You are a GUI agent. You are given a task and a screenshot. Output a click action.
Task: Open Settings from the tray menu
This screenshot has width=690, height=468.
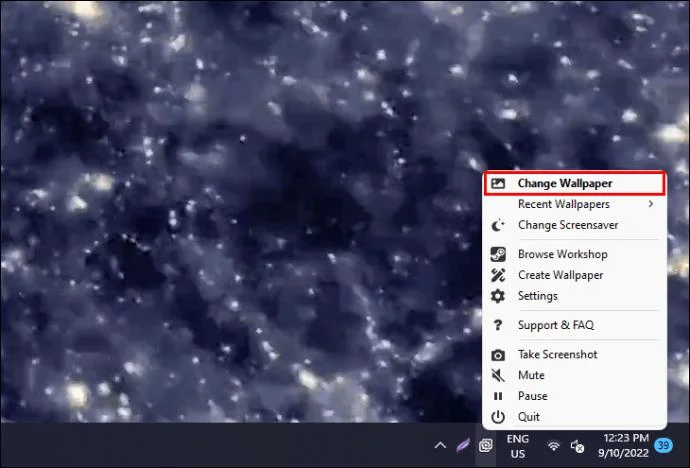[x=574, y=296]
